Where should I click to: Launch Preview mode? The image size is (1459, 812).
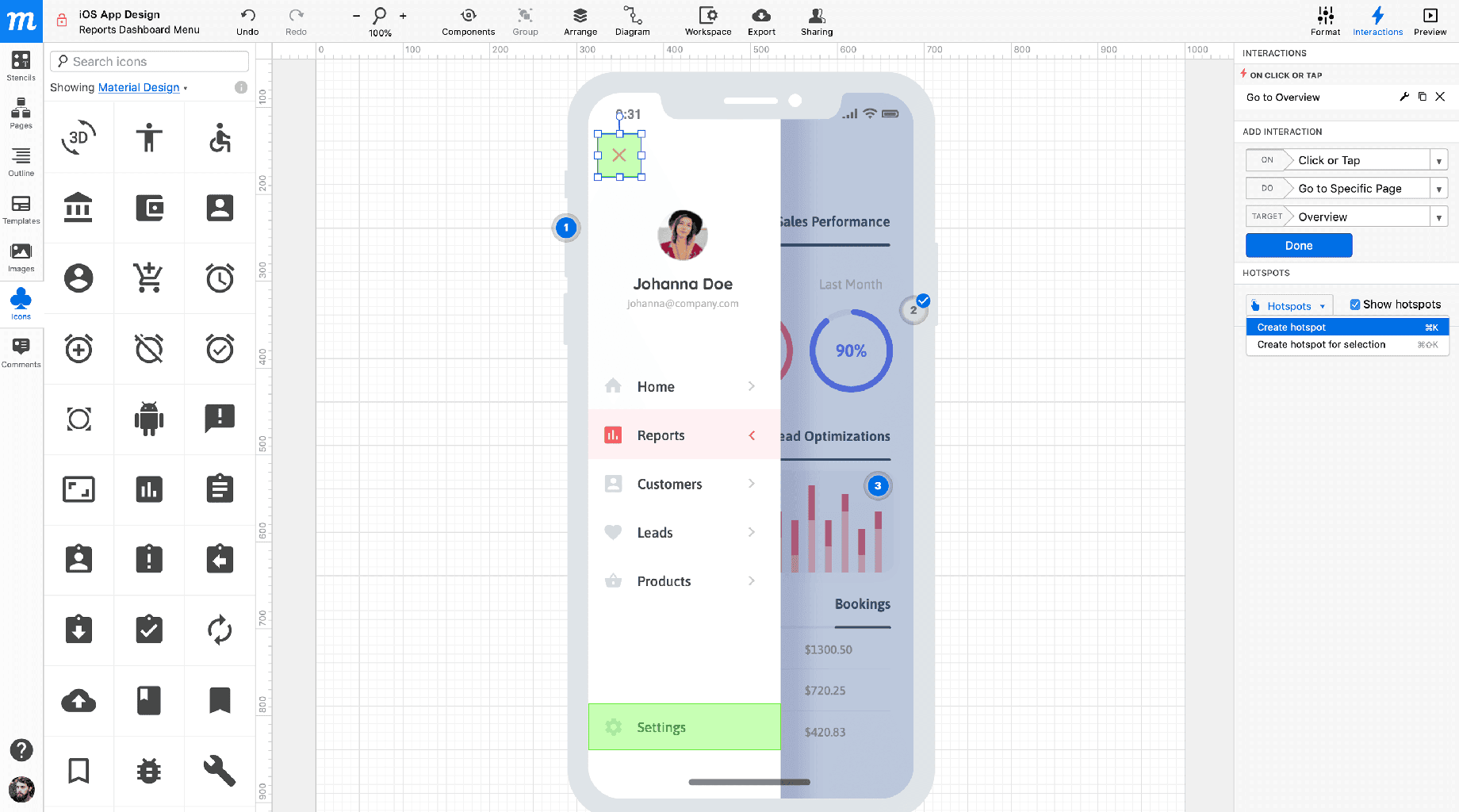click(x=1430, y=21)
